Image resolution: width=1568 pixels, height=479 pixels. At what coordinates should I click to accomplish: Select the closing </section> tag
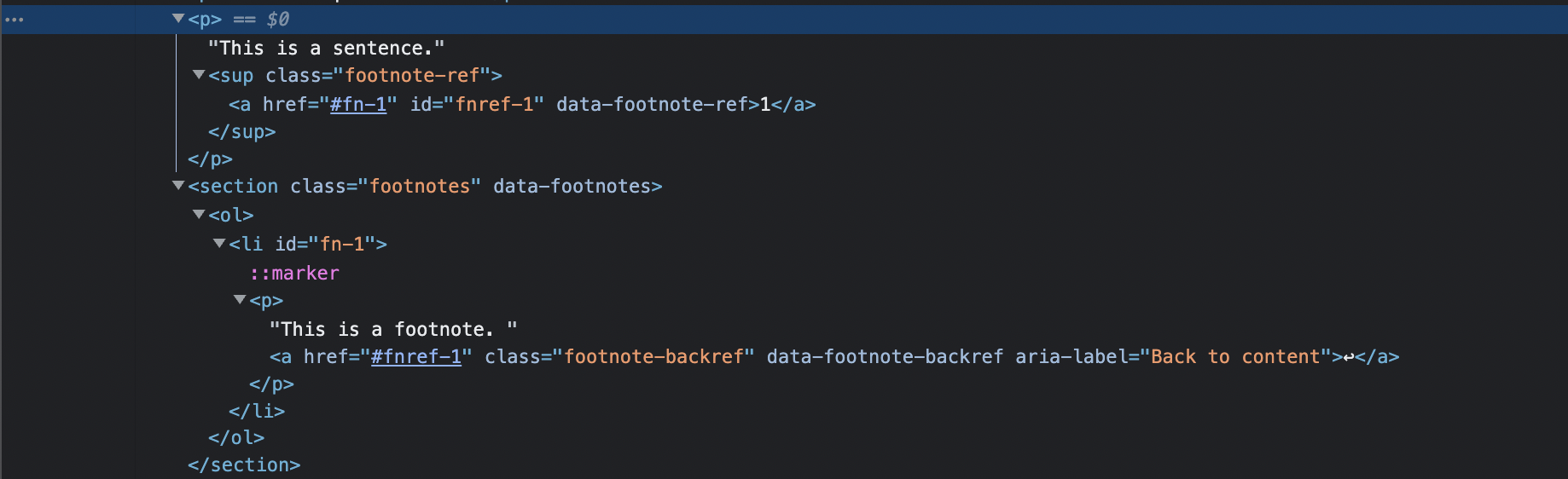click(x=244, y=465)
